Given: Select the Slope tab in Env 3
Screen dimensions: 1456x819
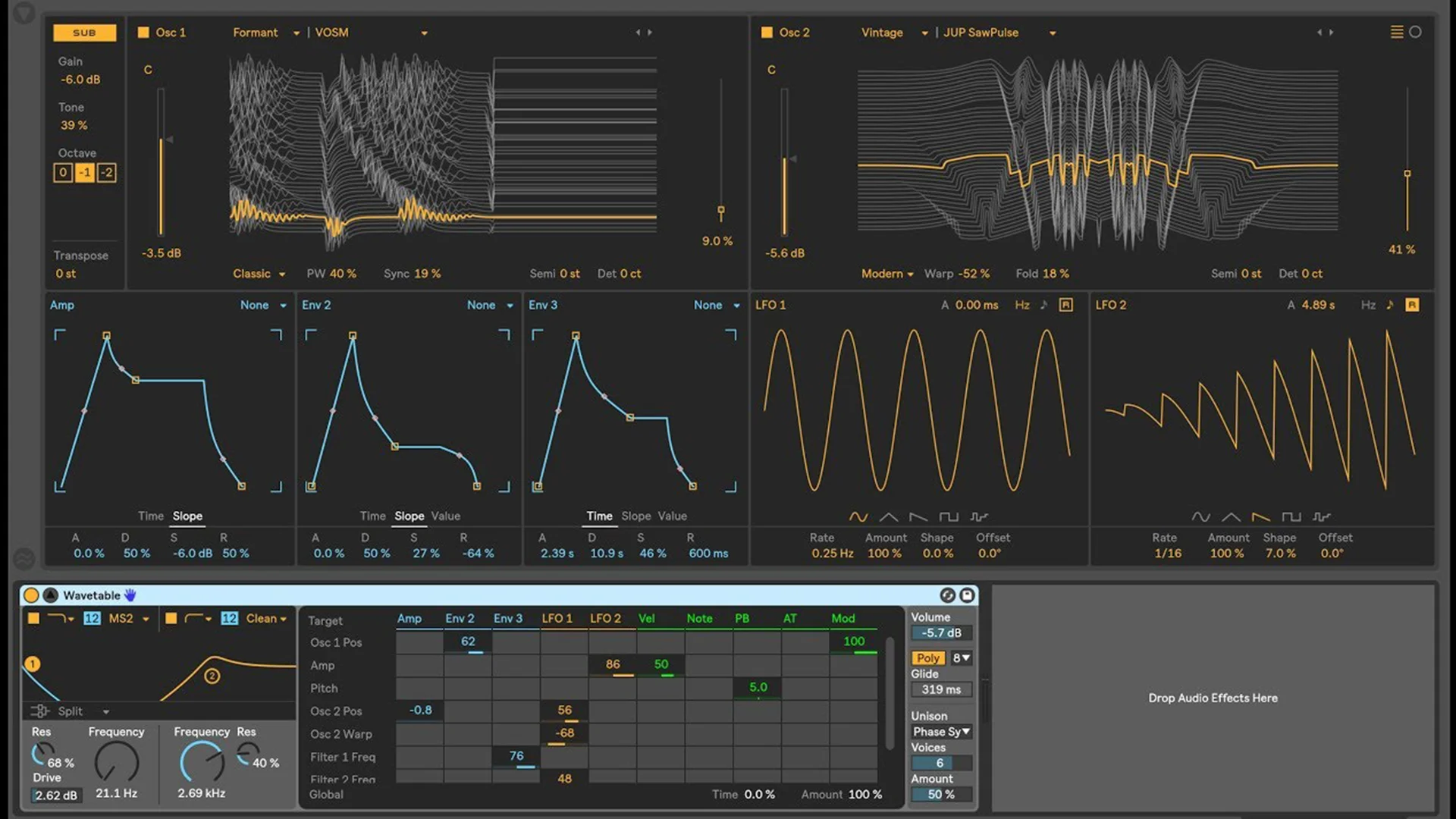Looking at the screenshot, I should pos(636,516).
